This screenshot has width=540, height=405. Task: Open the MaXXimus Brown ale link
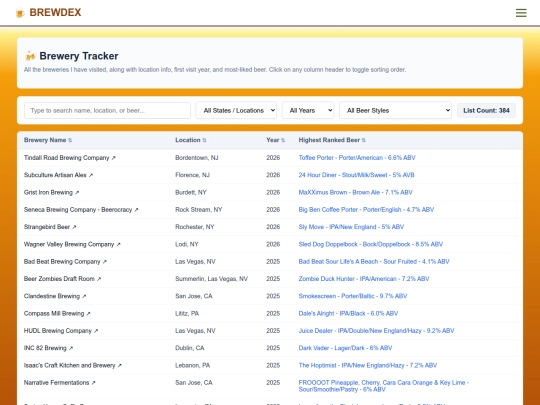pos(355,192)
